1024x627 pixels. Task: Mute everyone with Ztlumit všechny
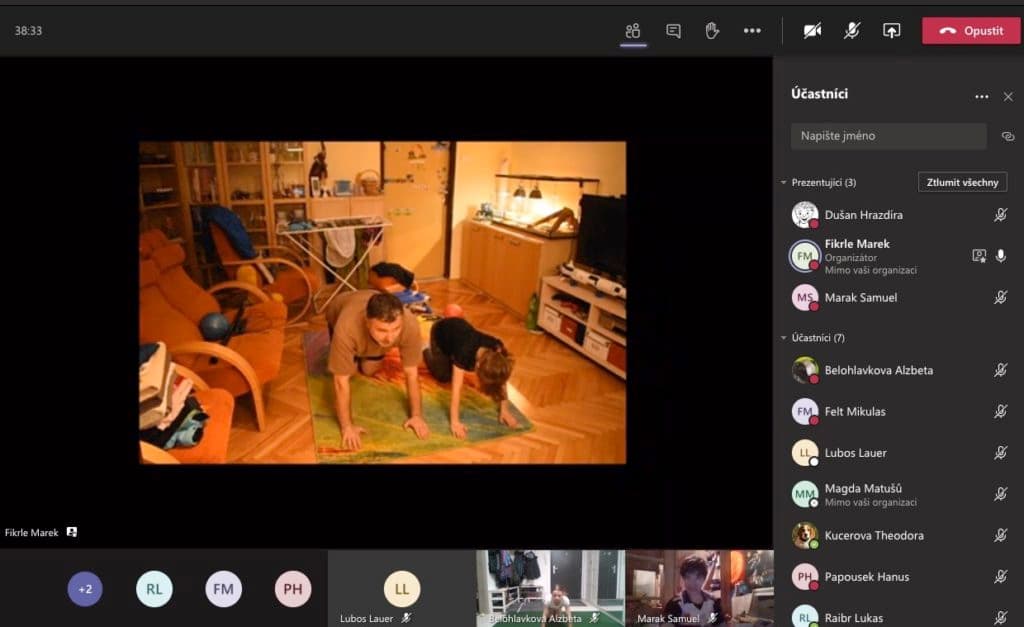click(962, 182)
